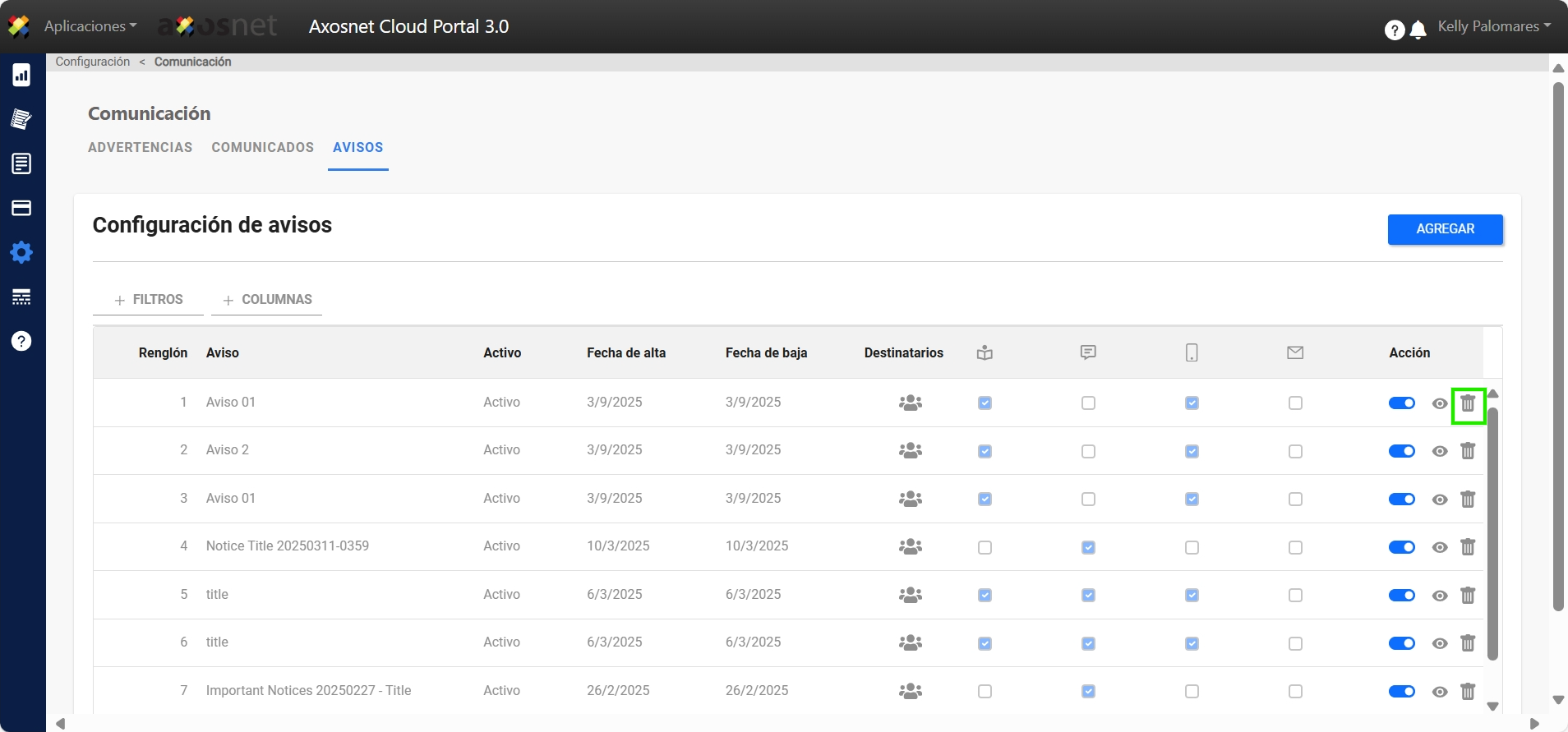Image resolution: width=1568 pixels, height=732 pixels.
Task: Disable the active switch for Aviso 2
Action: tap(1401, 451)
